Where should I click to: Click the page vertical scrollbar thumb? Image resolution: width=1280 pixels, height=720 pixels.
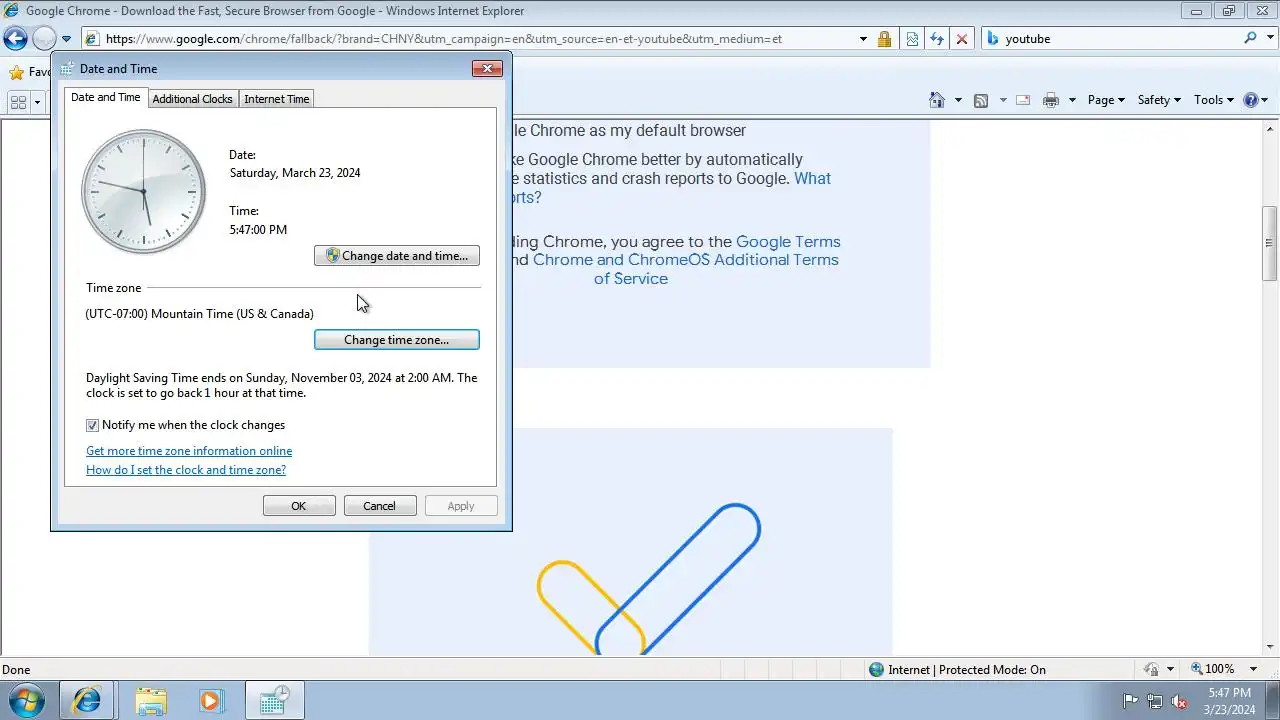point(1270,243)
